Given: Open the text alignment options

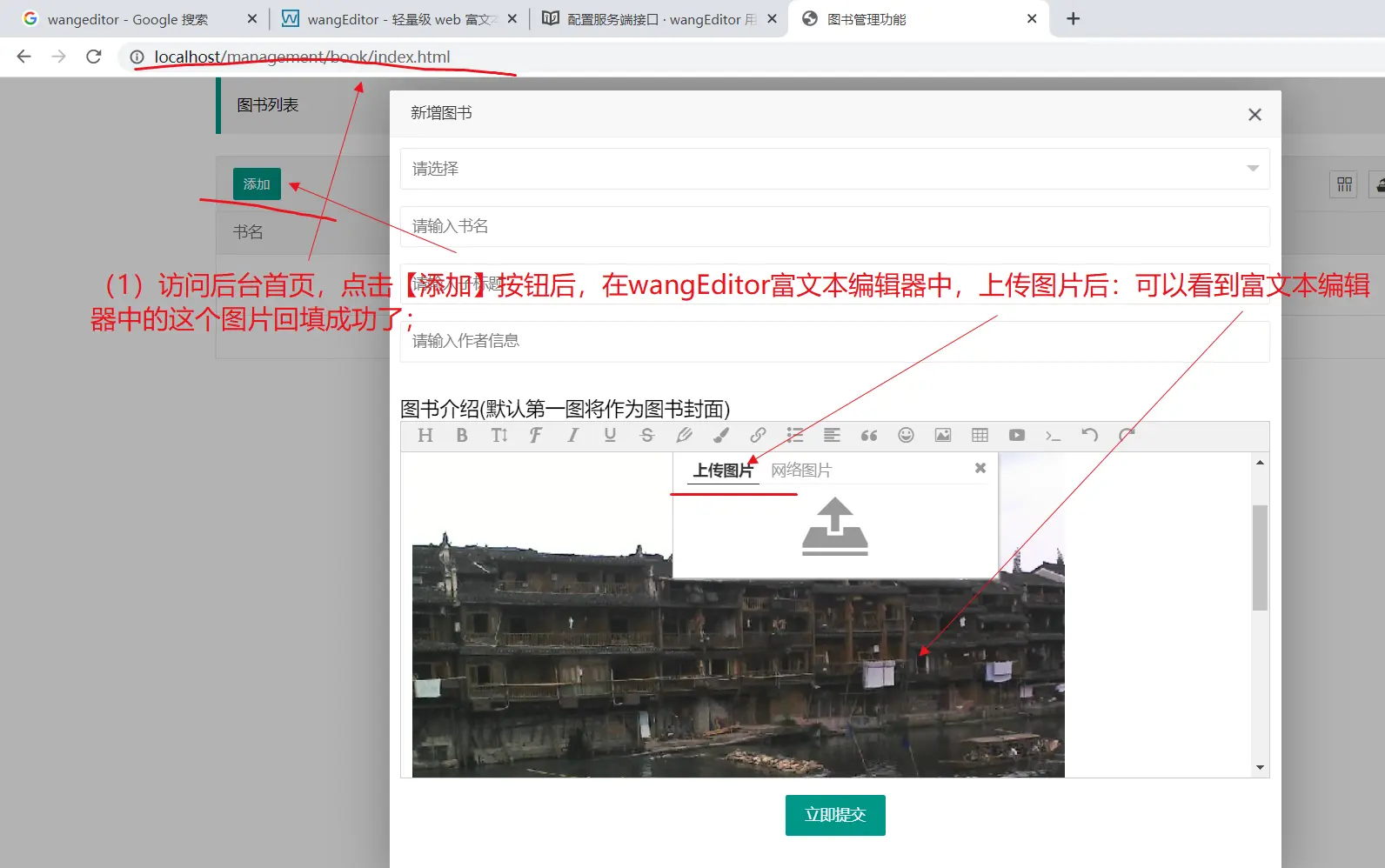Looking at the screenshot, I should pyautogui.click(x=832, y=435).
